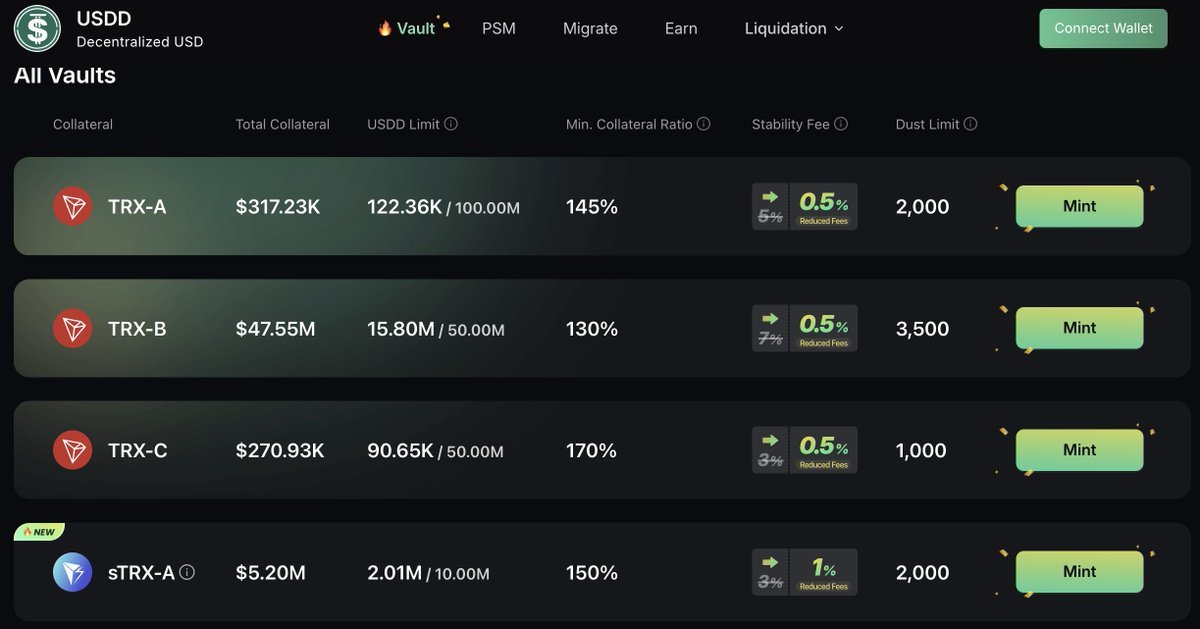Click the 90.65K / 50.00M USDD limit
The image size is (1200, 629).
(x=436, y=451)
